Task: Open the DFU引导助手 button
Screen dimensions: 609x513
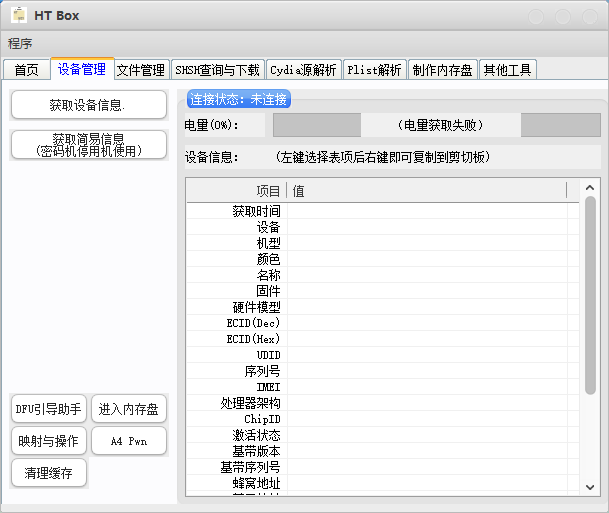Action: (49, 409)
